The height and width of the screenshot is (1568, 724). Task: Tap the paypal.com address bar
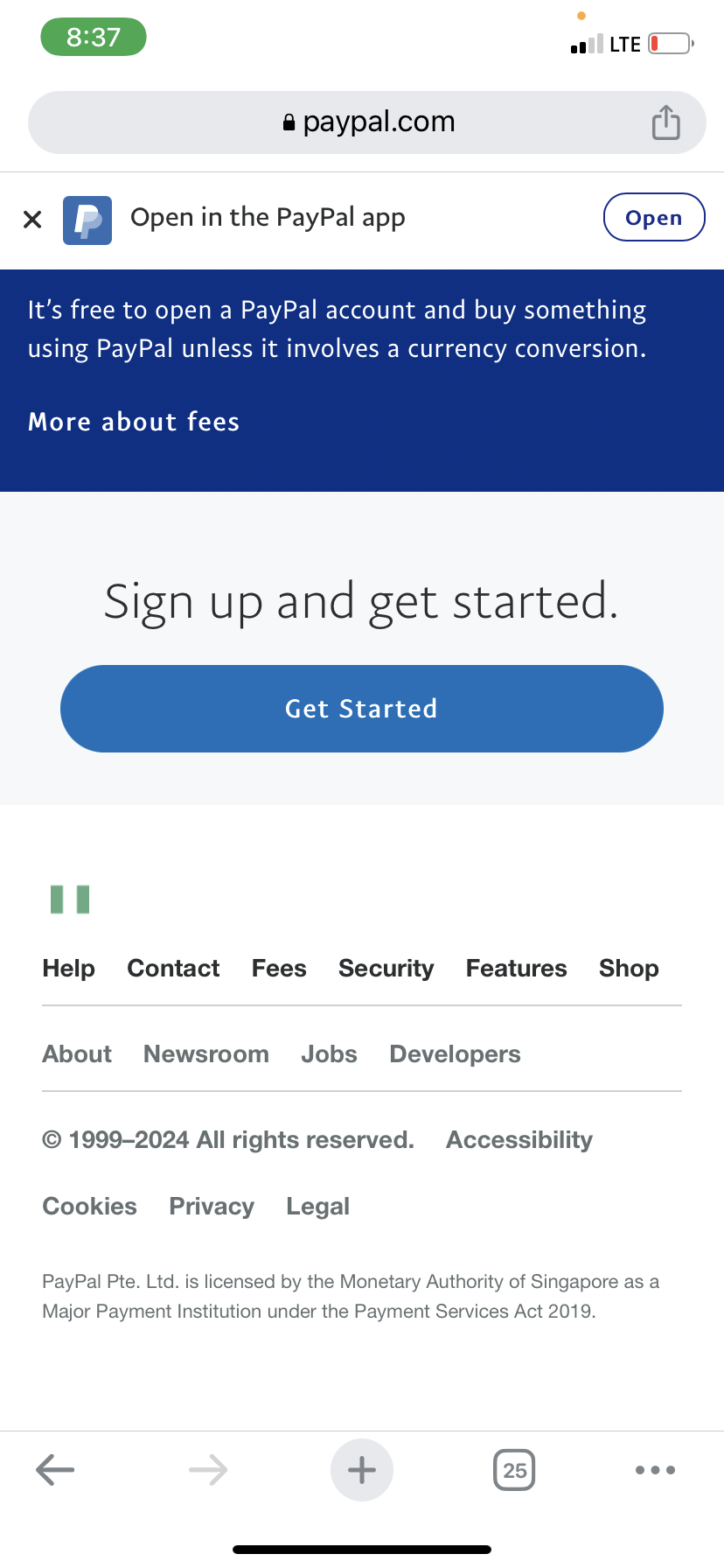tap(367, 122)
